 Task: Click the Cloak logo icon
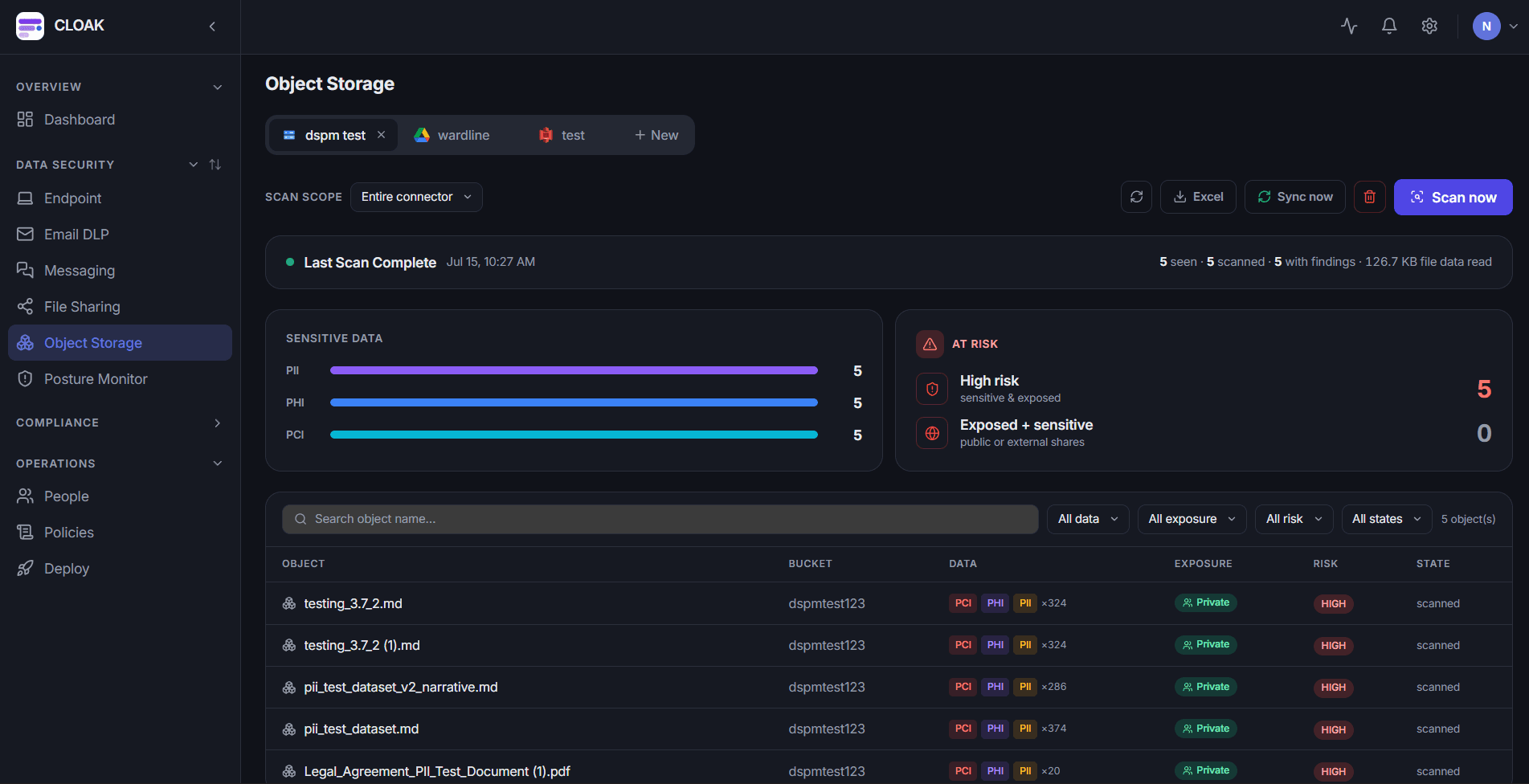point(31,26)
